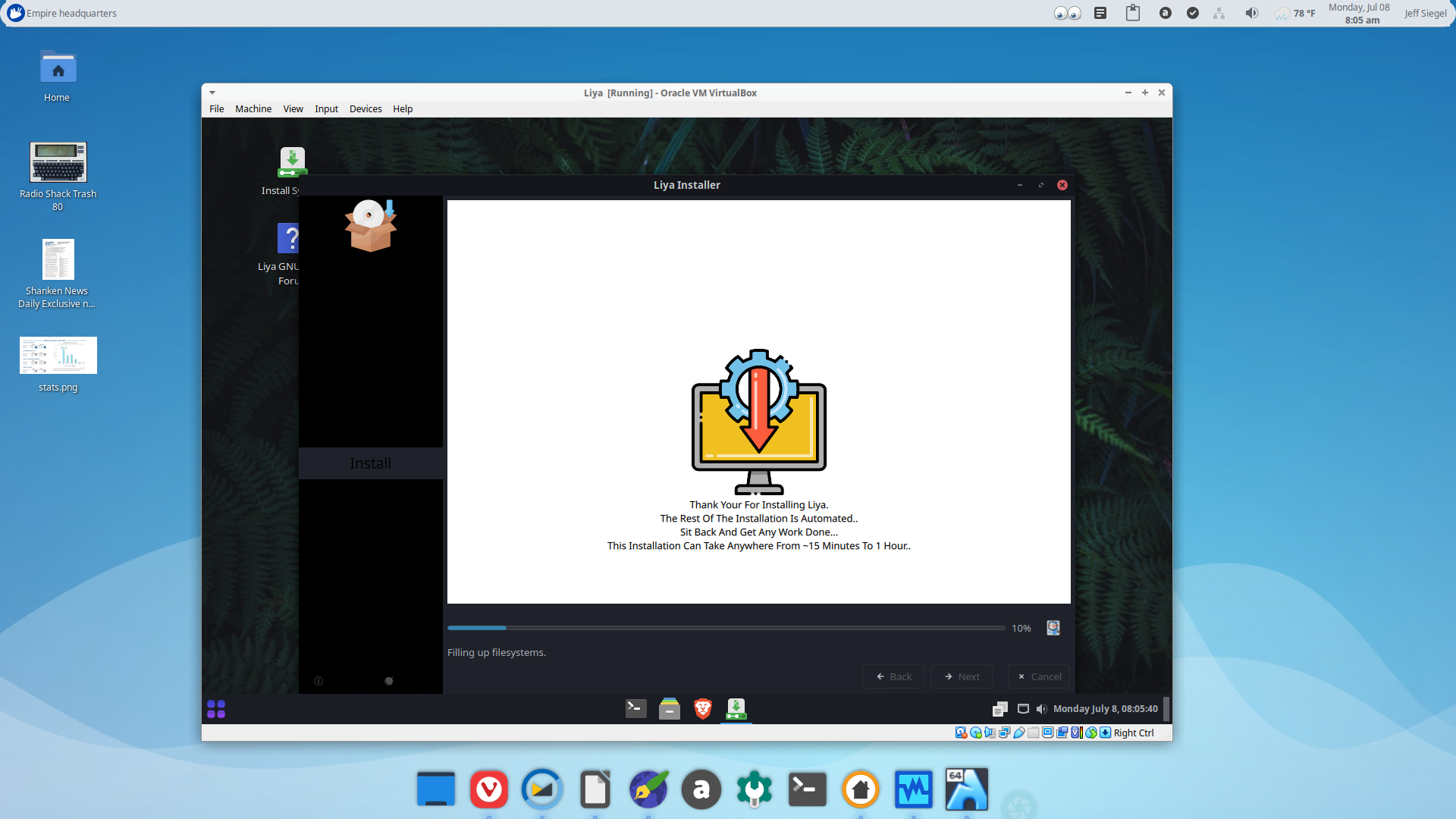The height and width of the screenshot is (819, 1456).
Task: Click the installation progress bar
Action: click(x=726, y=628)
